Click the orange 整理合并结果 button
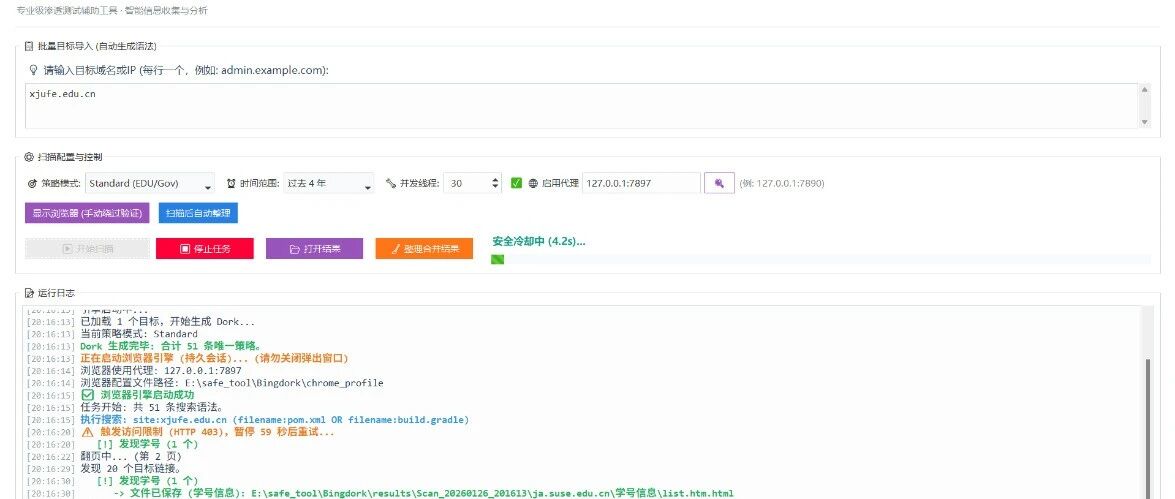Screen dimensions: 1175x499 pos(424,249)
